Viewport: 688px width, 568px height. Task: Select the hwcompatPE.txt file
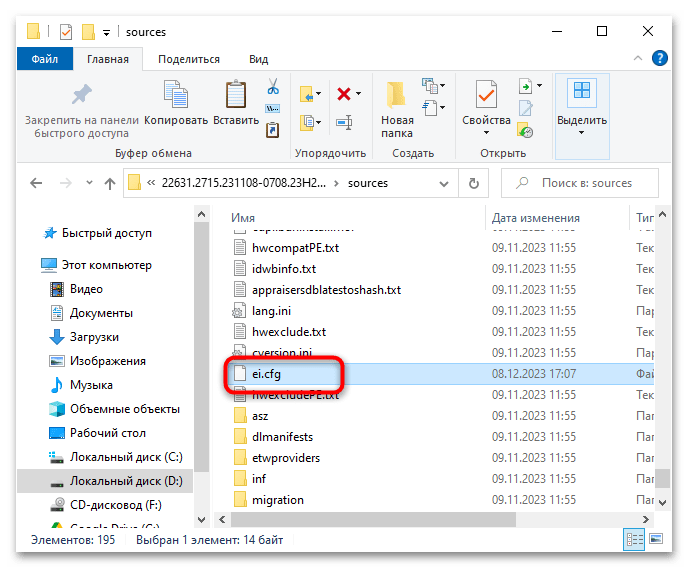(x=295, y=248)
